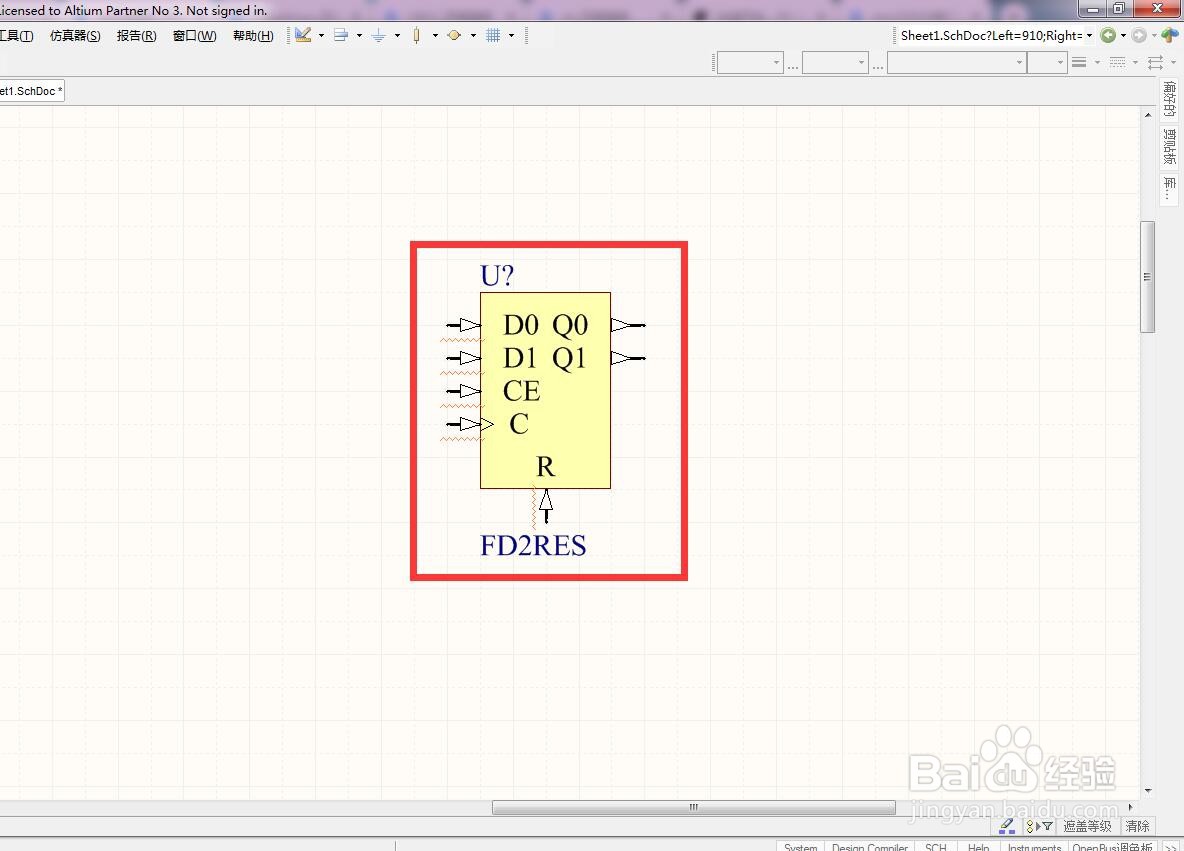Expand power sources dropdown arrow
The image size is (1184, 851).
[397, 35]
